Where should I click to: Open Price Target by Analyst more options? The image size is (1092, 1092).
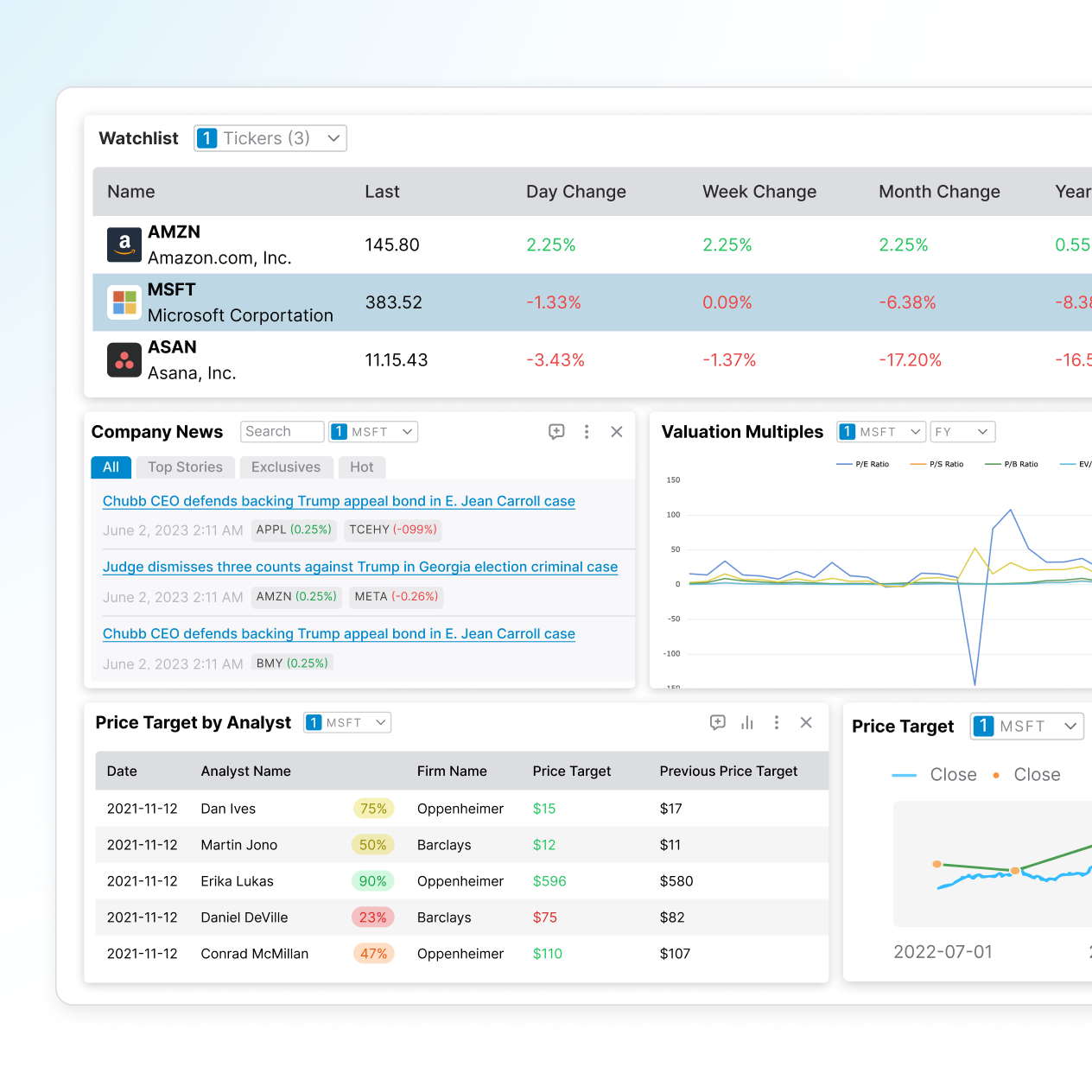777,722
